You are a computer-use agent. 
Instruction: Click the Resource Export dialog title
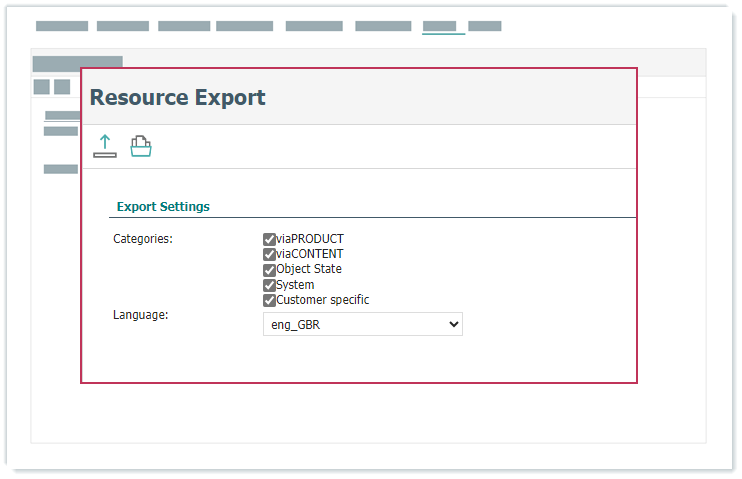[178, 97]
